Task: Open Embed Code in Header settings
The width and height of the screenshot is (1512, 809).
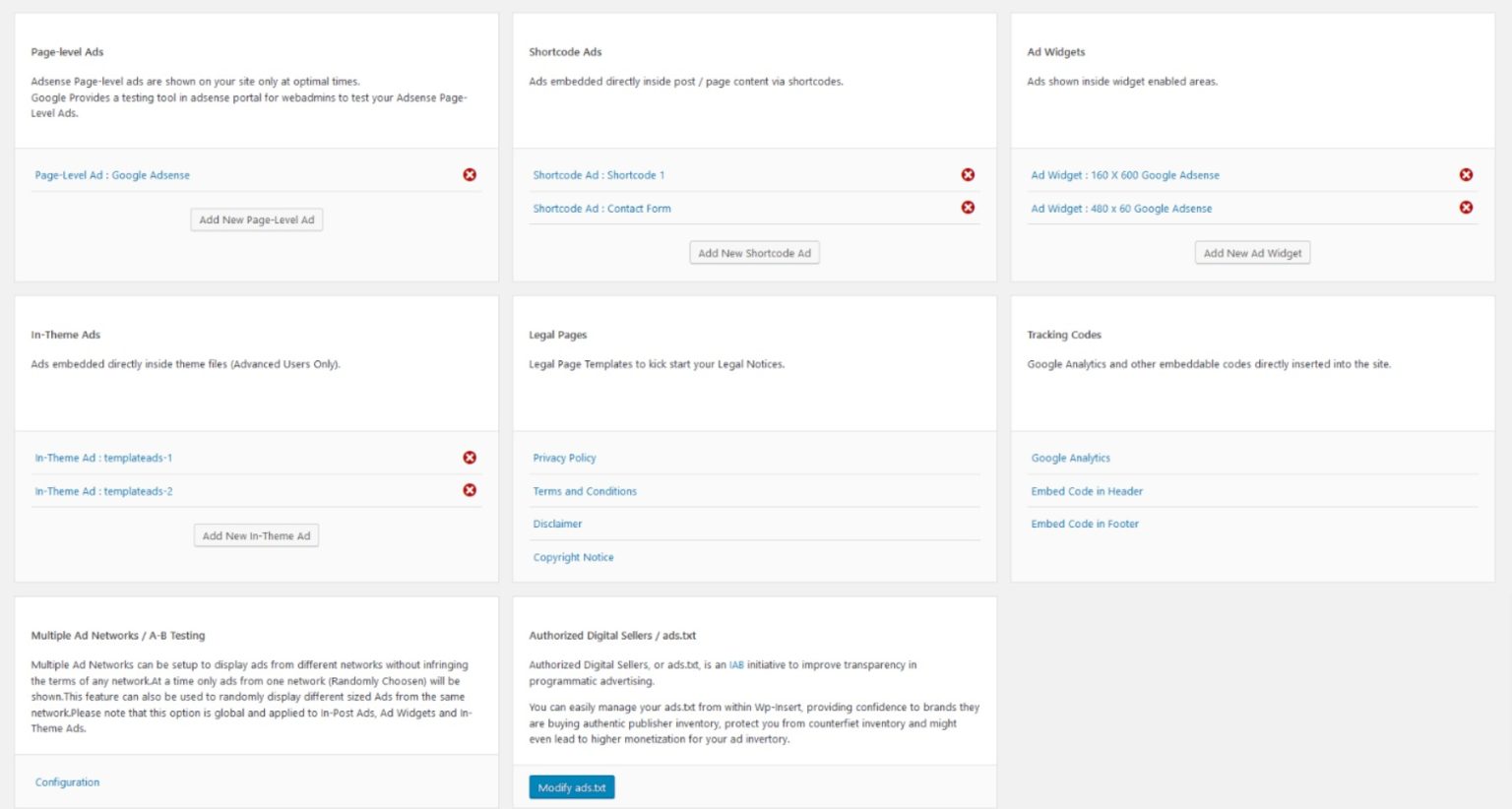Action: pos(1086,490)
